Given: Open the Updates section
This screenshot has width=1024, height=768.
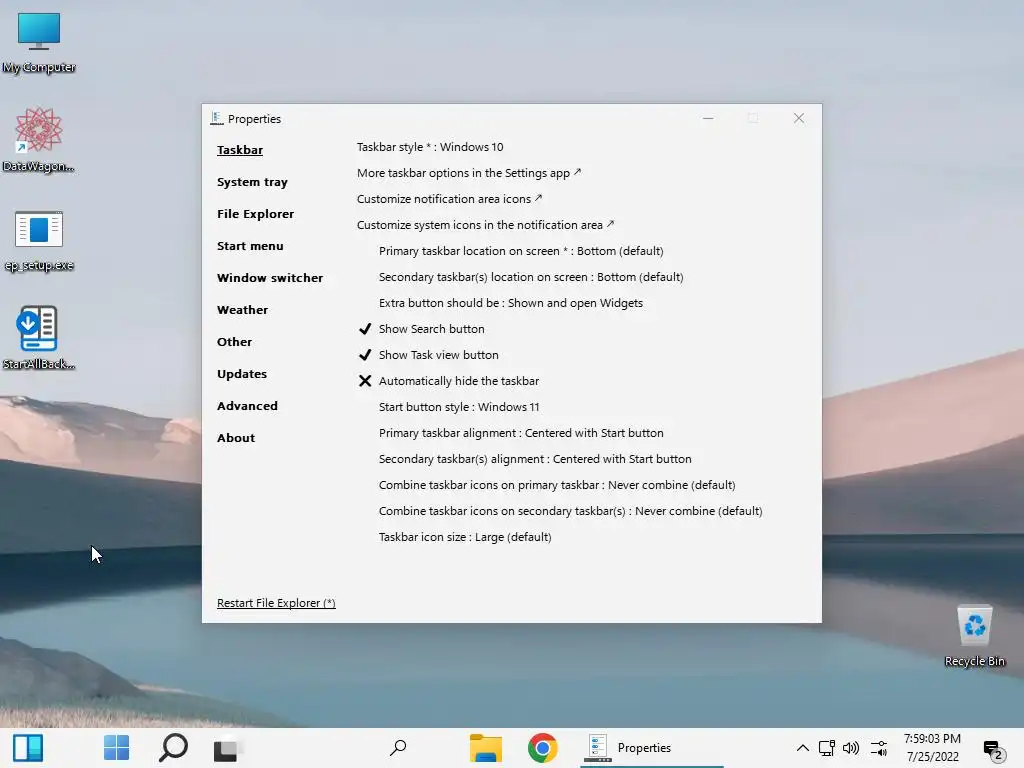Looking at the screenshot, I should (x=242, y=374).
